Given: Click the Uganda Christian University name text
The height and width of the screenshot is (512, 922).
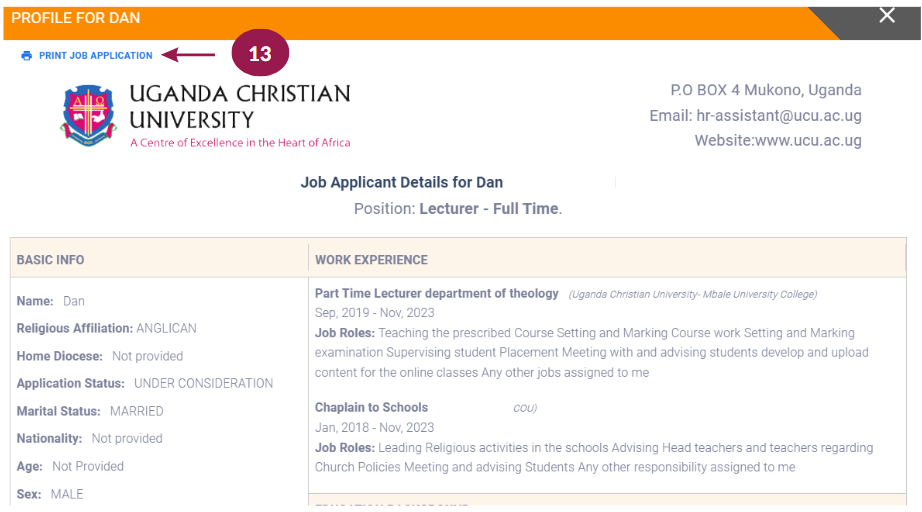Looking at the screenshot, I should (x=239, y=106).
